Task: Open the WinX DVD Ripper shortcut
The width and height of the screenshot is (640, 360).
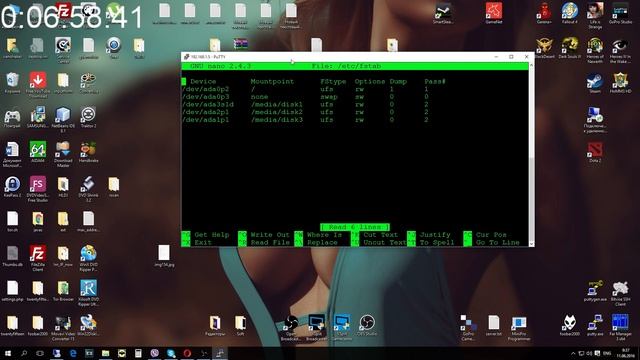Action: [88, 258]
